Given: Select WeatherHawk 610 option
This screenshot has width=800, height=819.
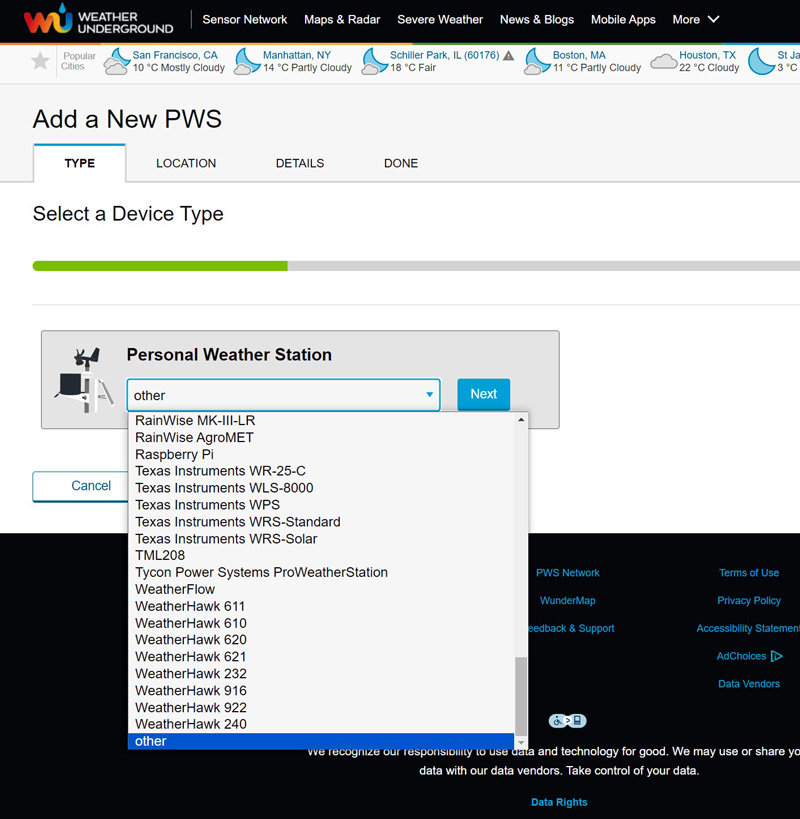Looking at the screenshot, I should point(321,623).
